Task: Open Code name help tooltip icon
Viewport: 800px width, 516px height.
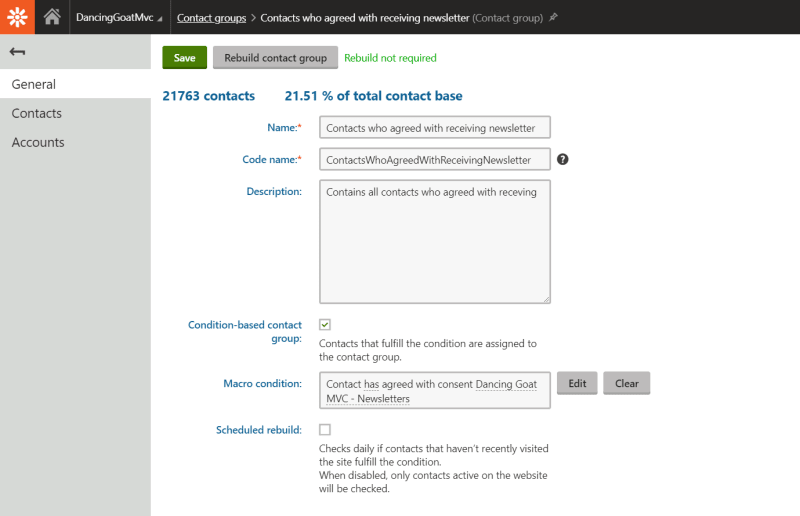Action: pyautogui.click(x=562, y=159)
